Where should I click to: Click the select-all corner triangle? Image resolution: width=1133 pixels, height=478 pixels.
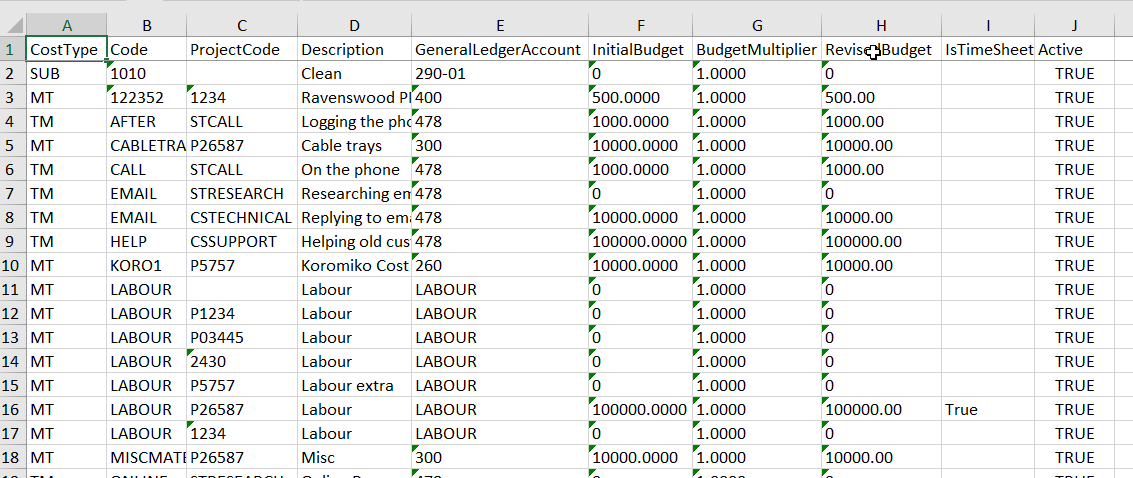(x=13, y=25)
